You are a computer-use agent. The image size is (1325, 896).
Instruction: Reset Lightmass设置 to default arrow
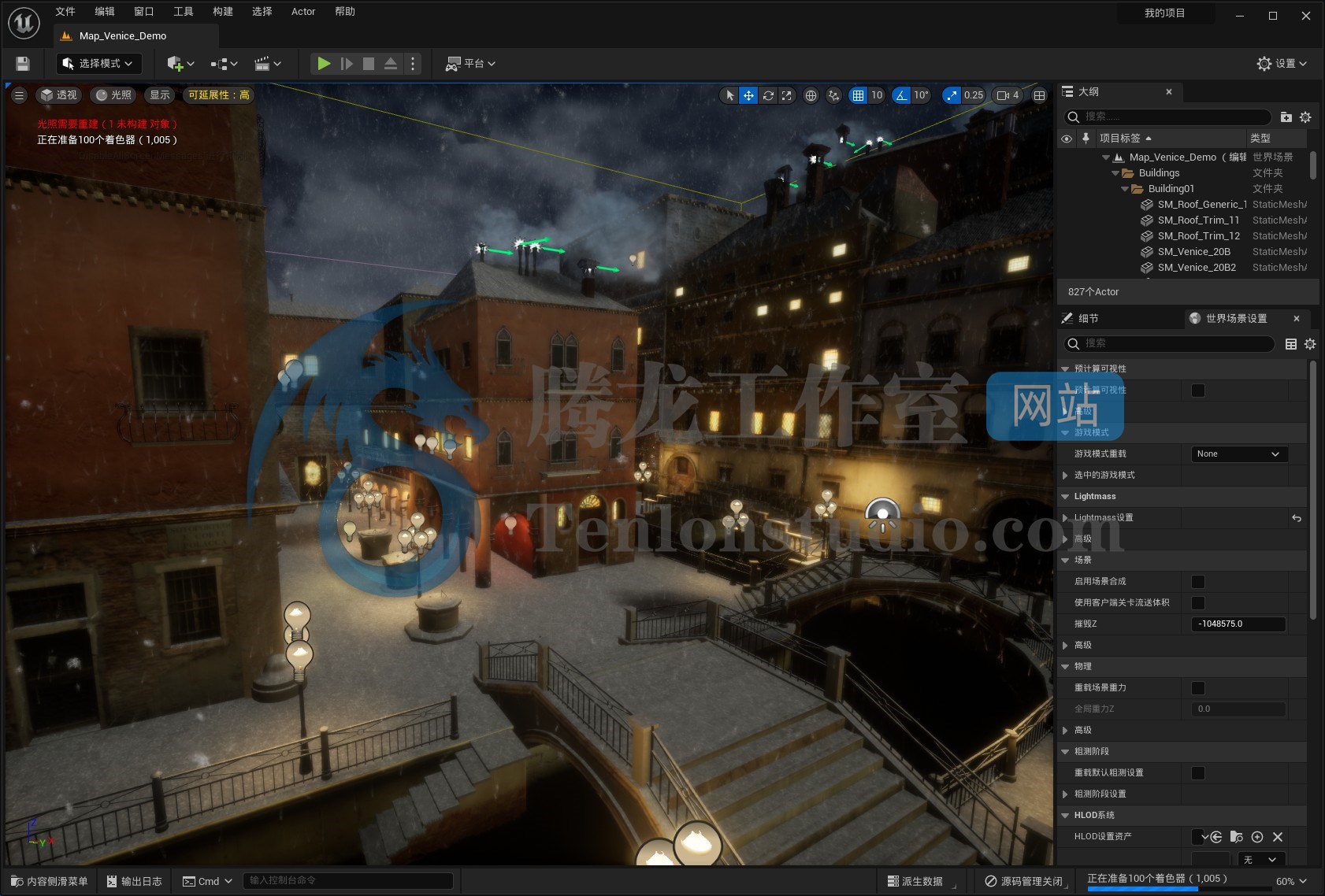tap(1297, 518)
